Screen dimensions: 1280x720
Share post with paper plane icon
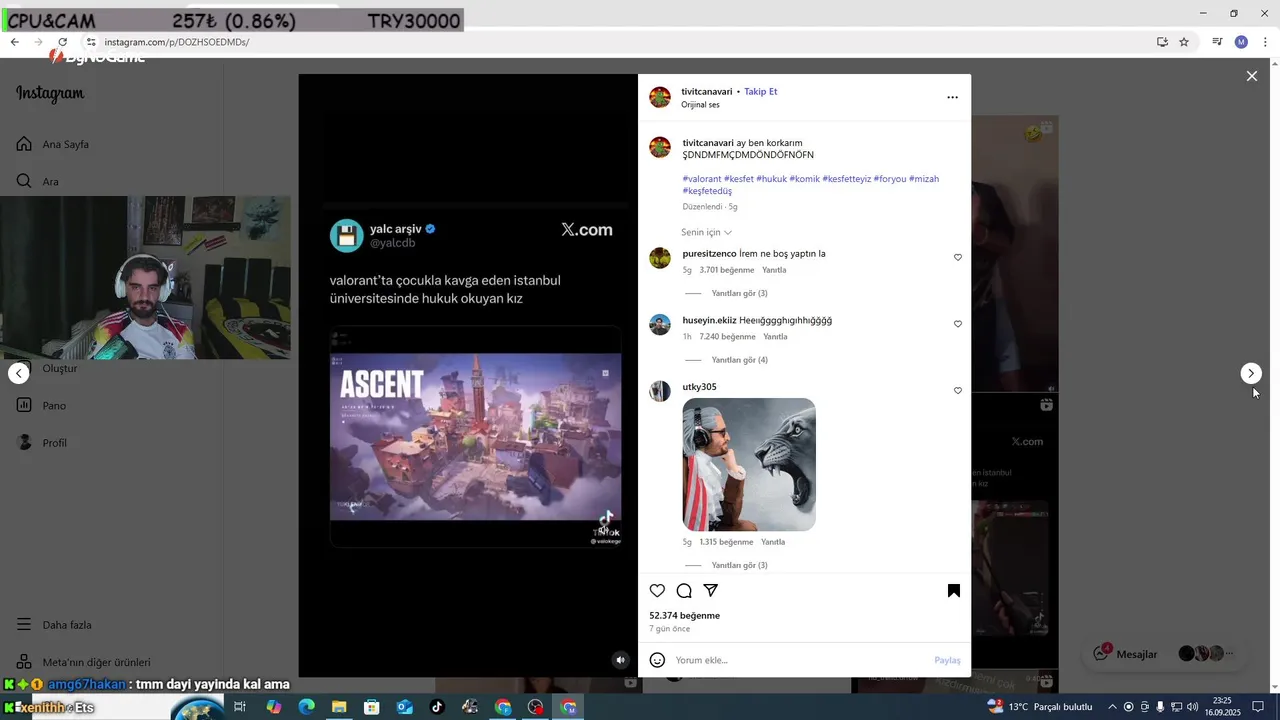pos(711,591)
